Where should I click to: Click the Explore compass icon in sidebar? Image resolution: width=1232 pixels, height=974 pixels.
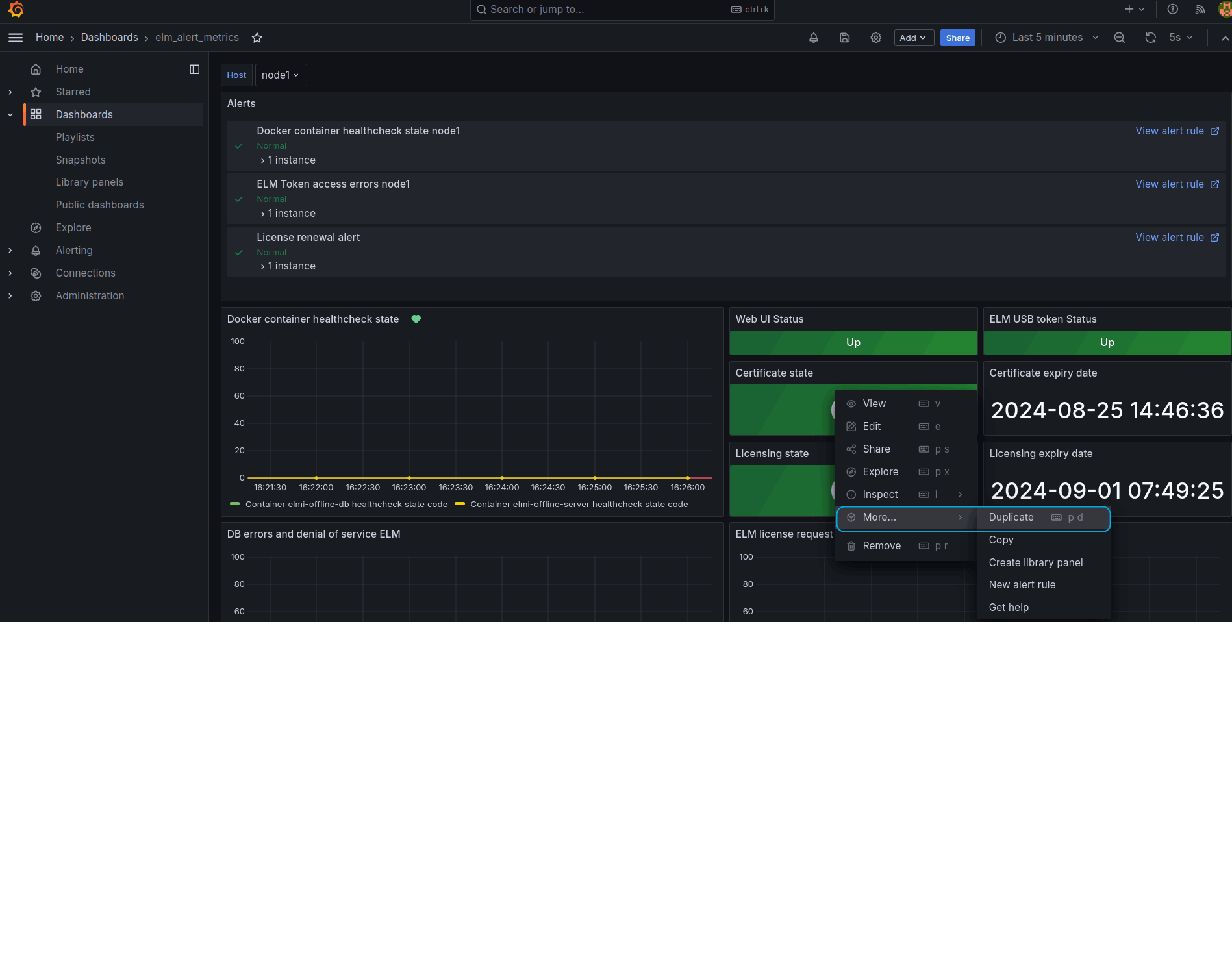[x=36, y=228]
